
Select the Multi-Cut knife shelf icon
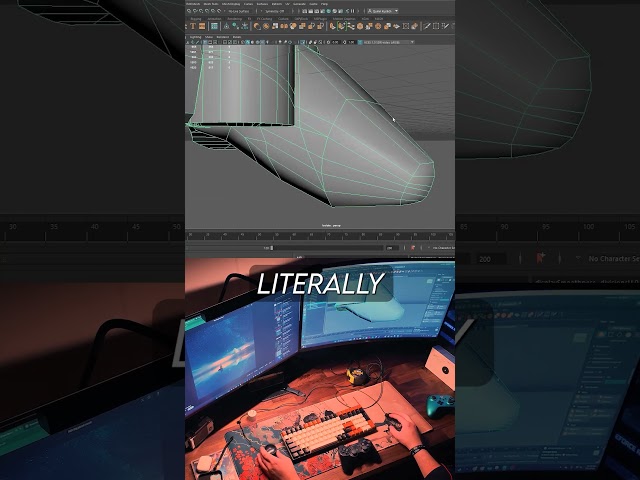coord(427,26)
